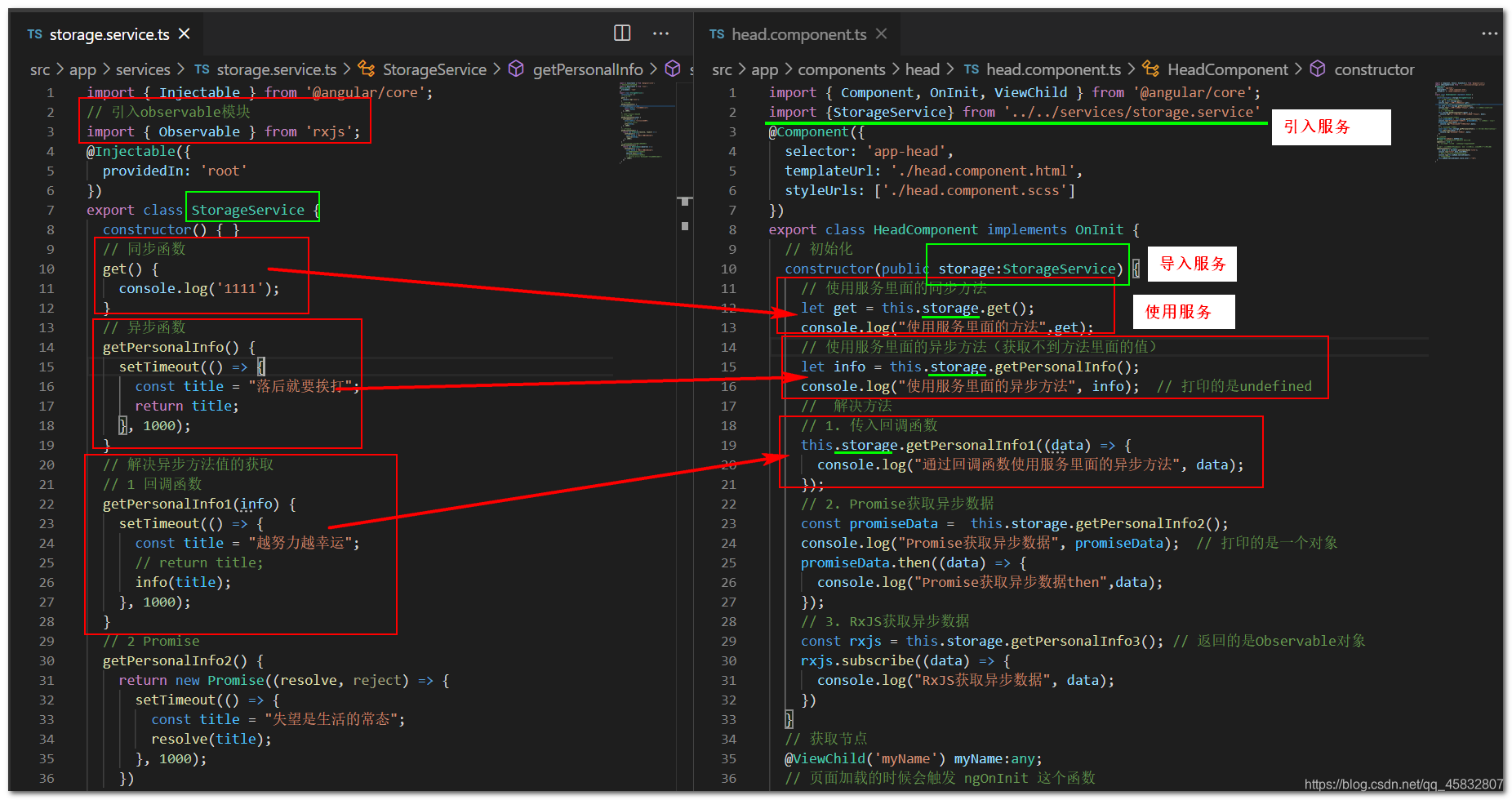Image resolution: width=1512 pixels, height=800 pixels.
Task: Click the getPersonalInfo method cube icon
Action: tap(516, 69)
